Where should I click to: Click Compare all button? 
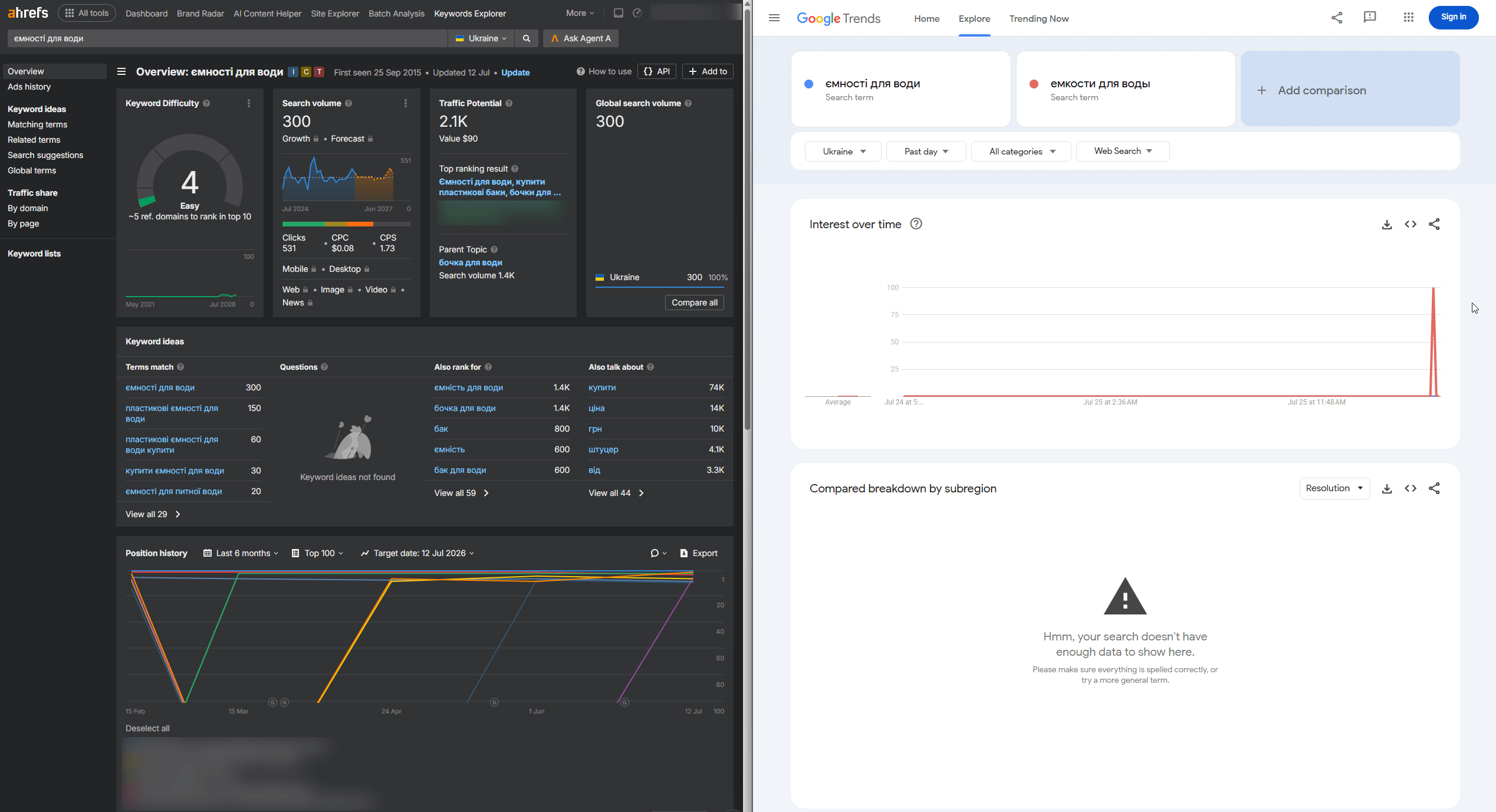coord(695,303)
